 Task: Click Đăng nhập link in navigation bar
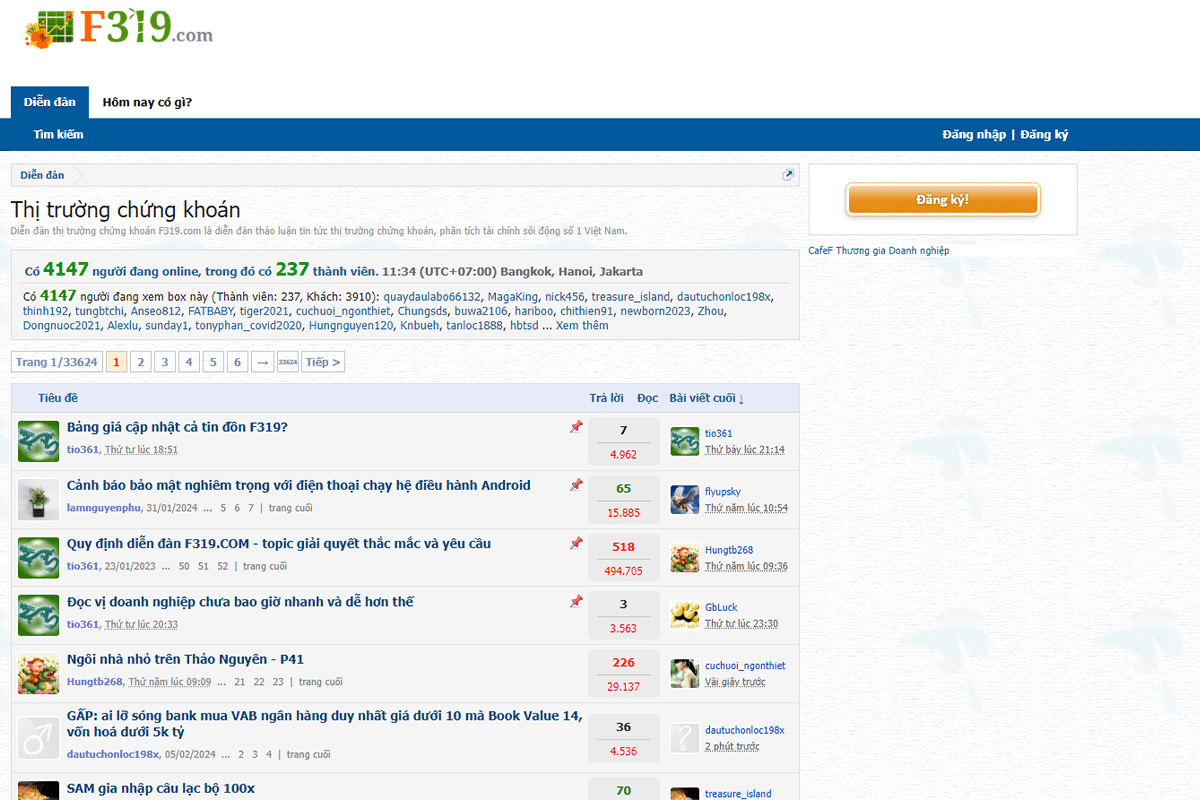973,134
